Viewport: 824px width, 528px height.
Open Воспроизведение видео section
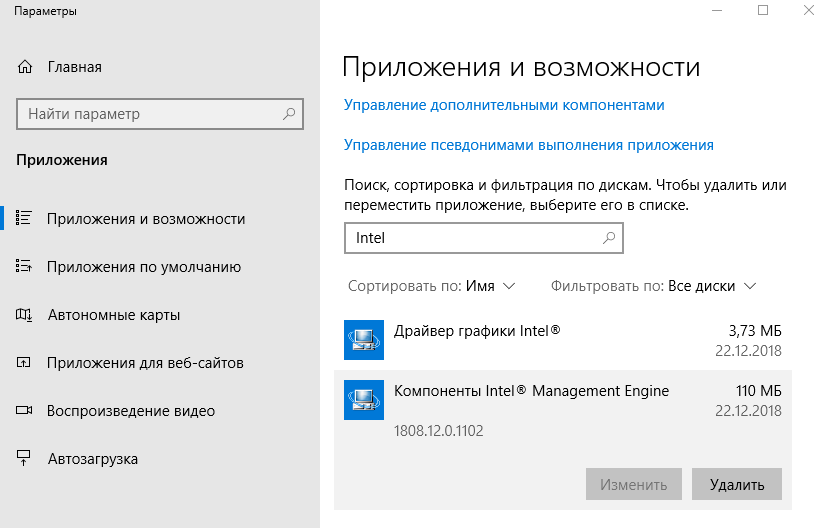click(131, 411)
